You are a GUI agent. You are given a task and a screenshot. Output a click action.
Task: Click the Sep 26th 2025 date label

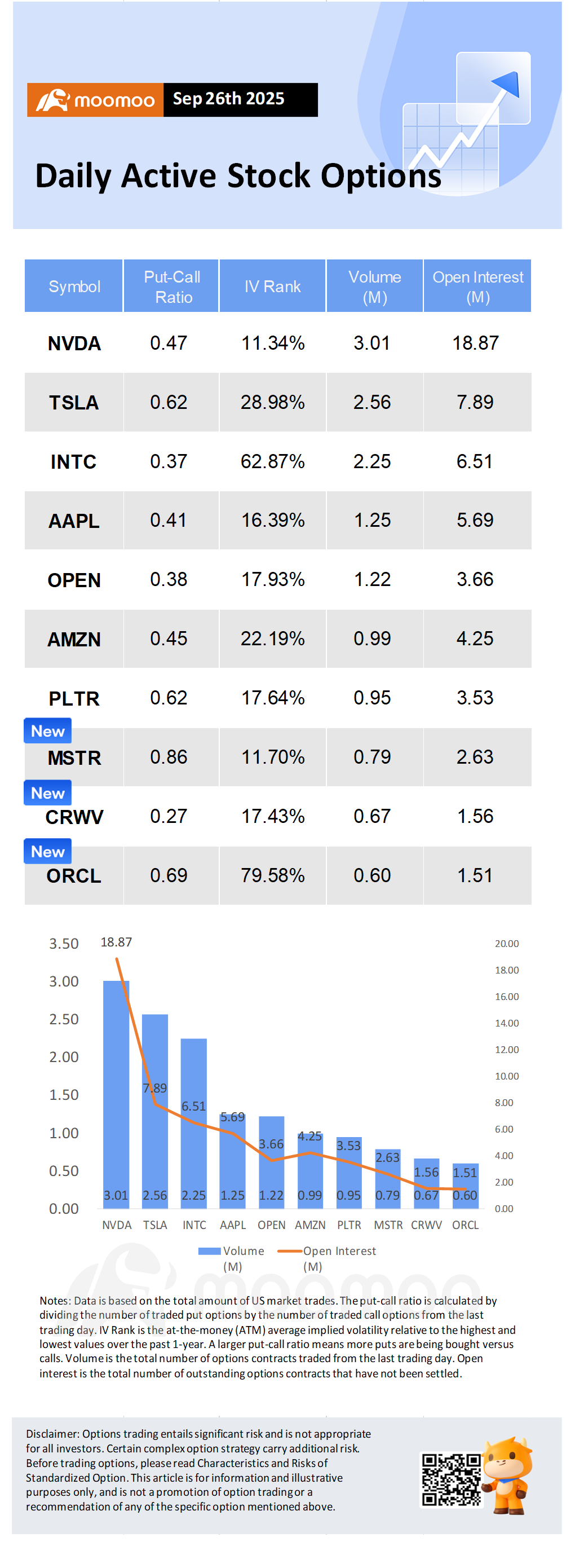pyautogui.click(x=229, y=99)
